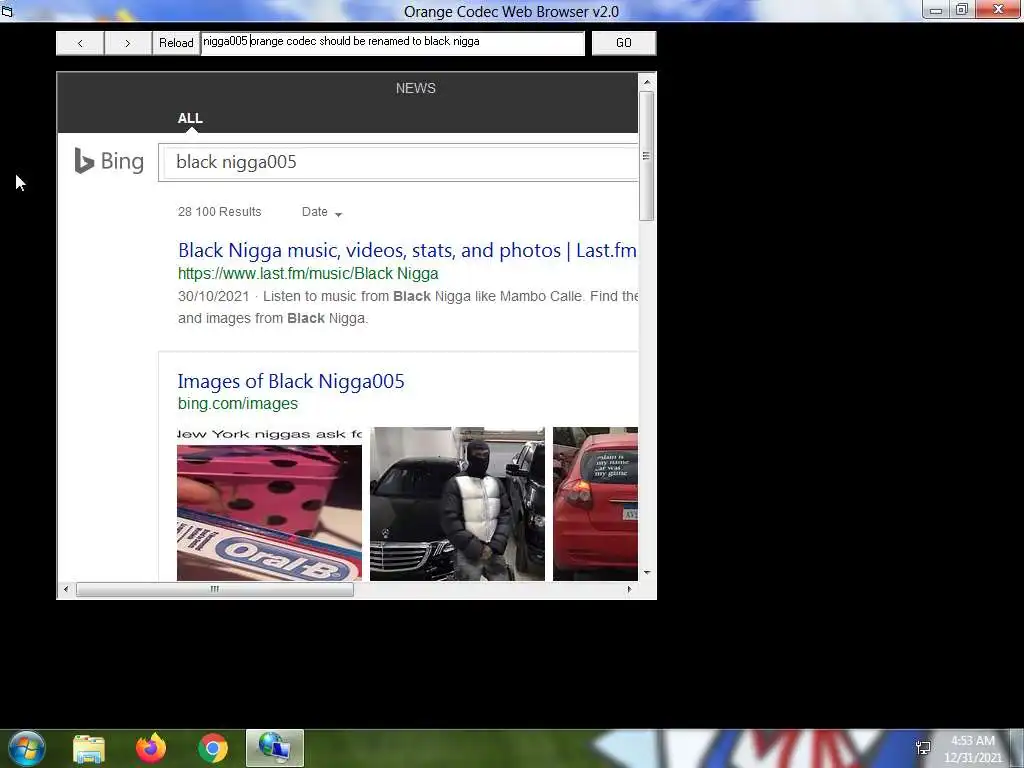The height and width of the screenshot is (768, 1024).
Task: Open the Oral-B package thumbnail
Action: point(269,504)
